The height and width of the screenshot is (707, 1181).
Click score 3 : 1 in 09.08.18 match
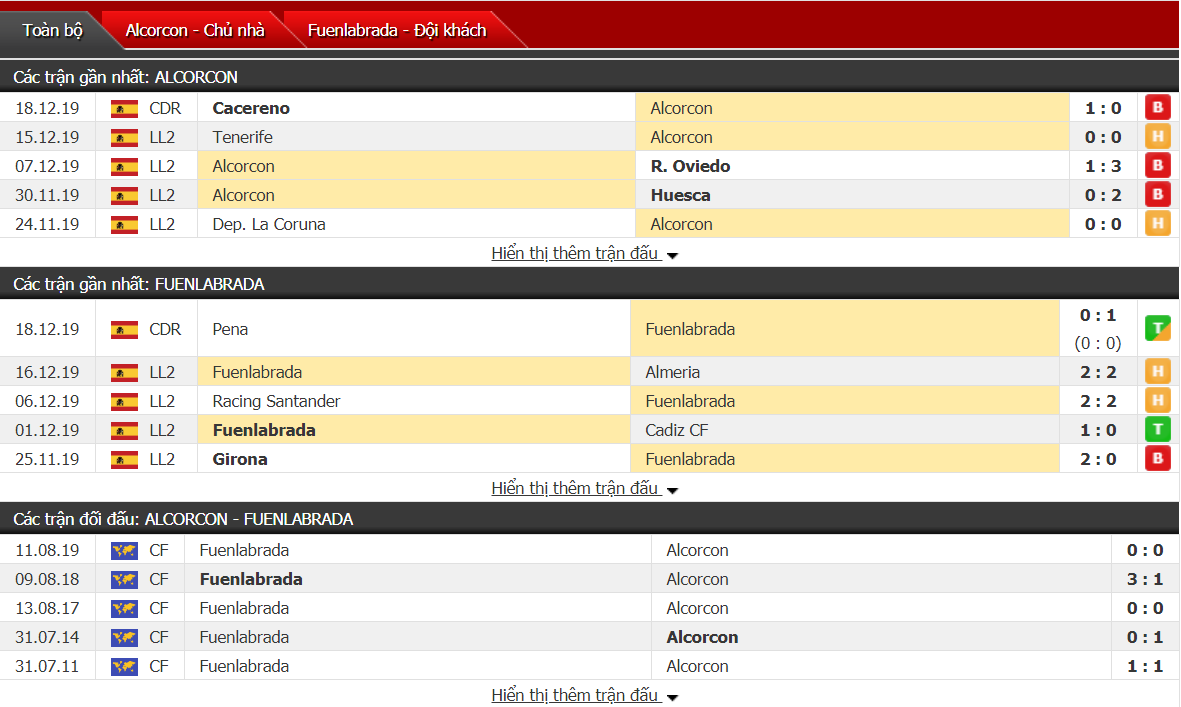coord(1145,579)
